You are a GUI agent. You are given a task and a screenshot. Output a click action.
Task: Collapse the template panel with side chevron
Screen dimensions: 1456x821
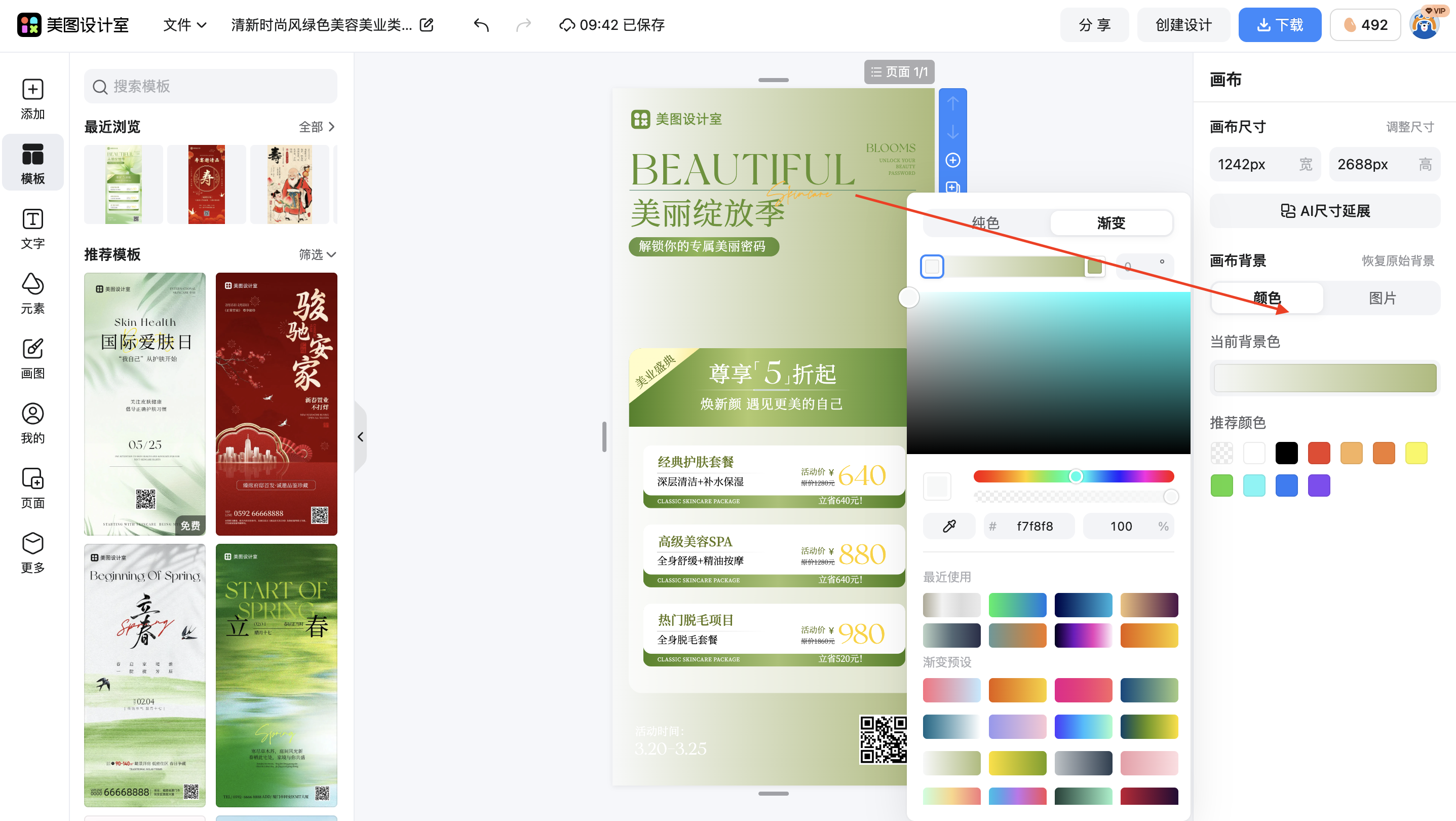(361, 436)
